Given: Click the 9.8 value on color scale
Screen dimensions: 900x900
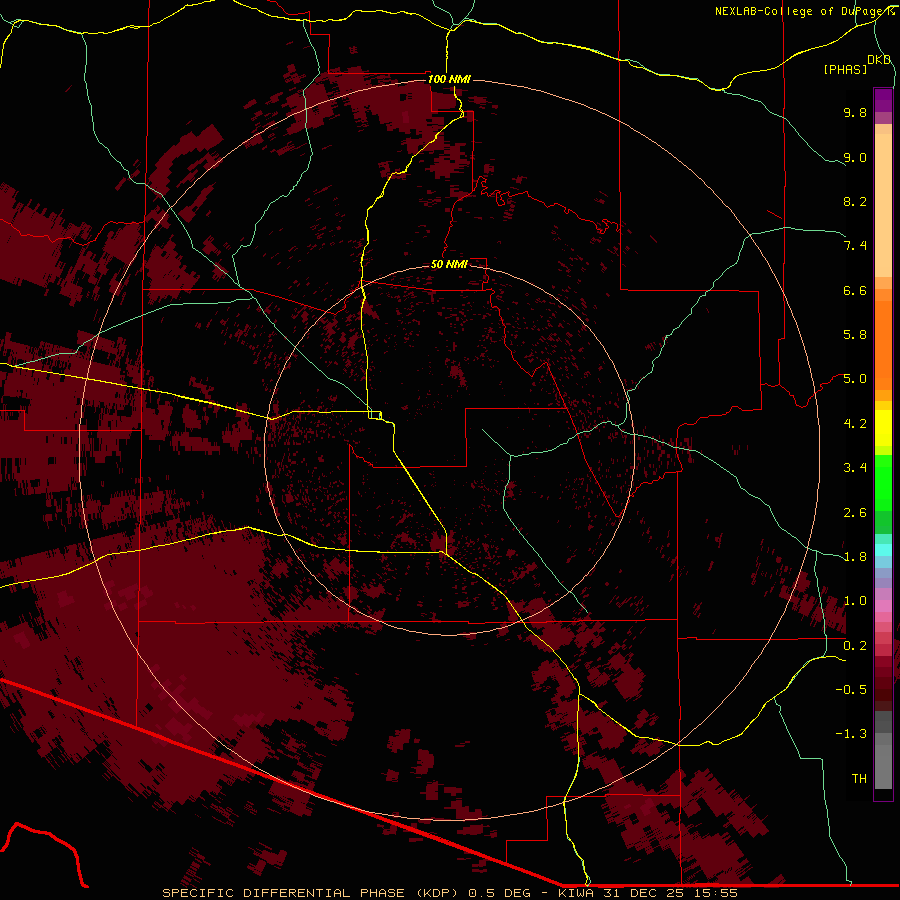Looking at the screenshot, I should tap(855, 112).
